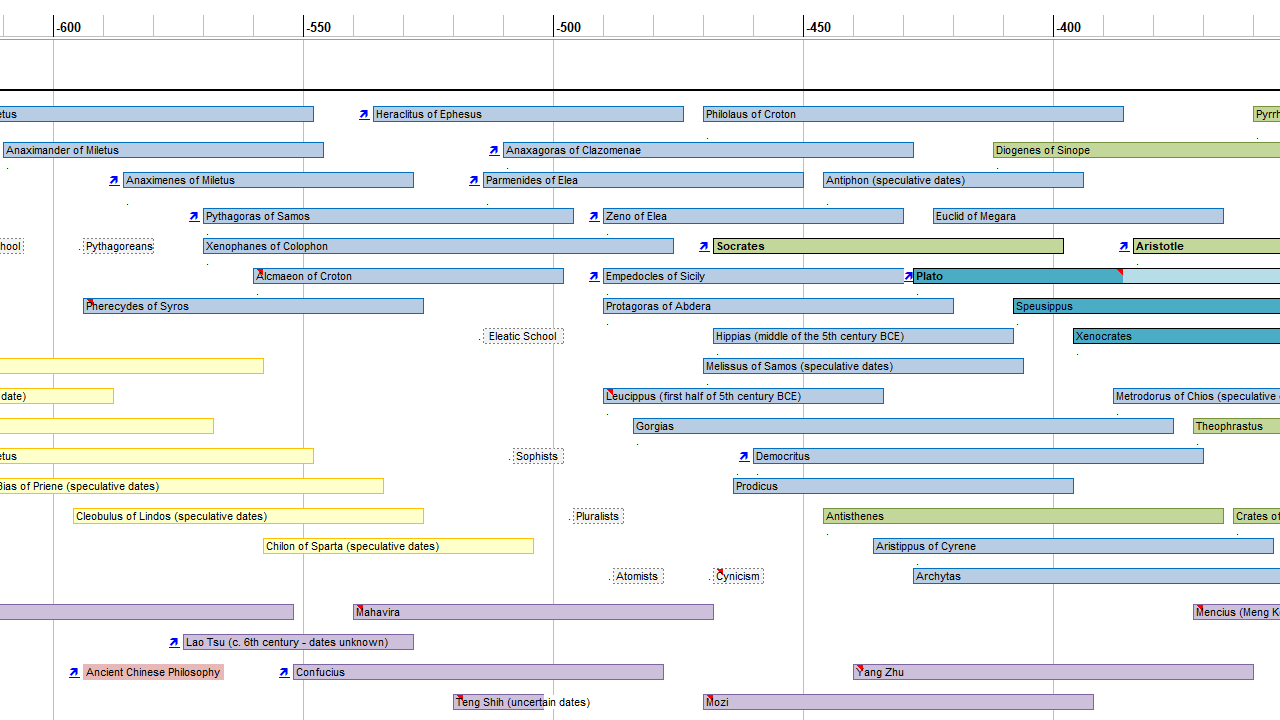Open the link arrow beside Empedocles of Sicily
Screen dimensions: 1280x720
pyautogui.click(x=594, y=277)
